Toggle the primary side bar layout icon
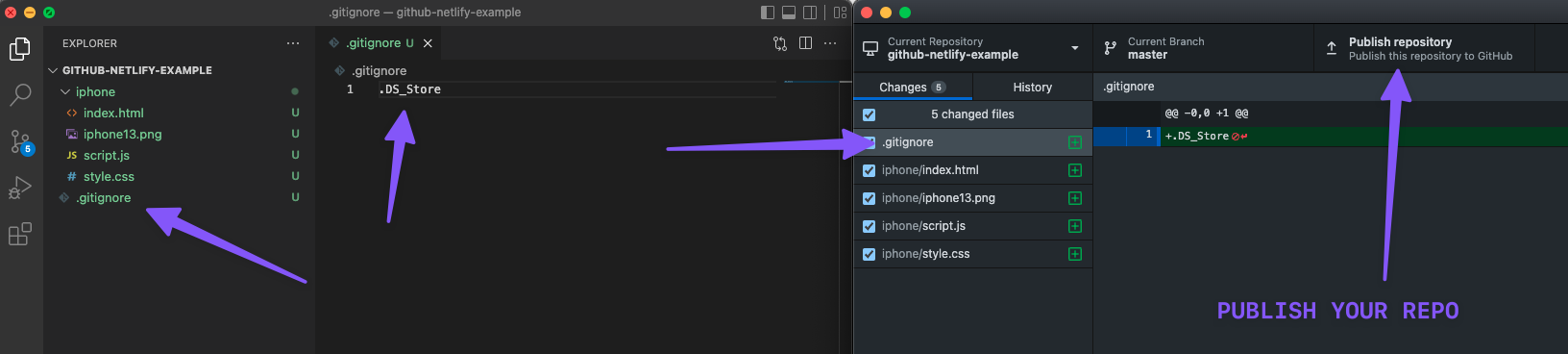The height and width of the screenshot is (354, 1568). (768, 13)
